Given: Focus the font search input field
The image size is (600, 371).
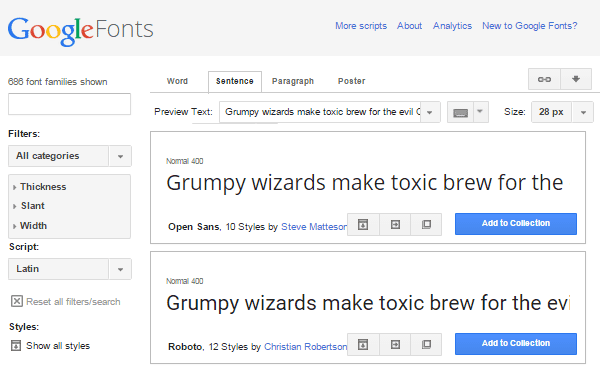Looking at the screenshot, I should pos(70,104).
